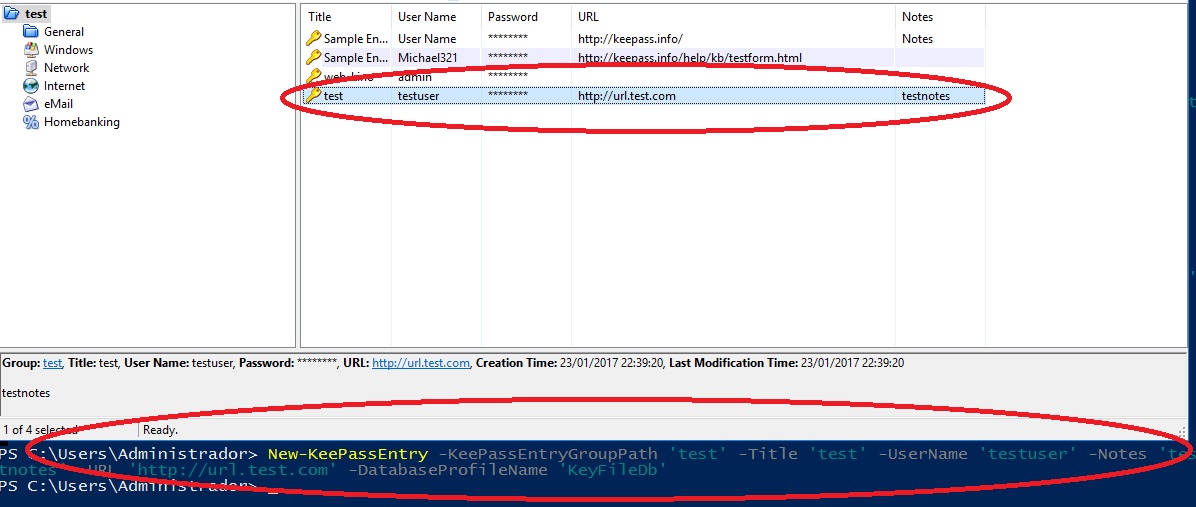Select the Homebanking percent icon
The width and height of the screenshot is (1196, 507).
pyautogui.click(x=30, y=122)
